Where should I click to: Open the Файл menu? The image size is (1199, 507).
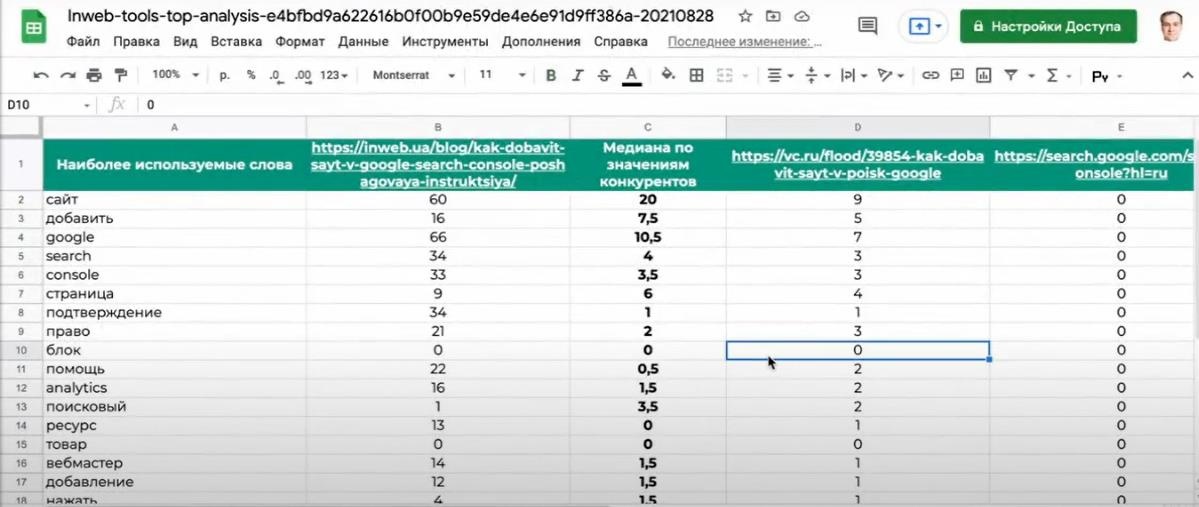click(x=83, y=42)
